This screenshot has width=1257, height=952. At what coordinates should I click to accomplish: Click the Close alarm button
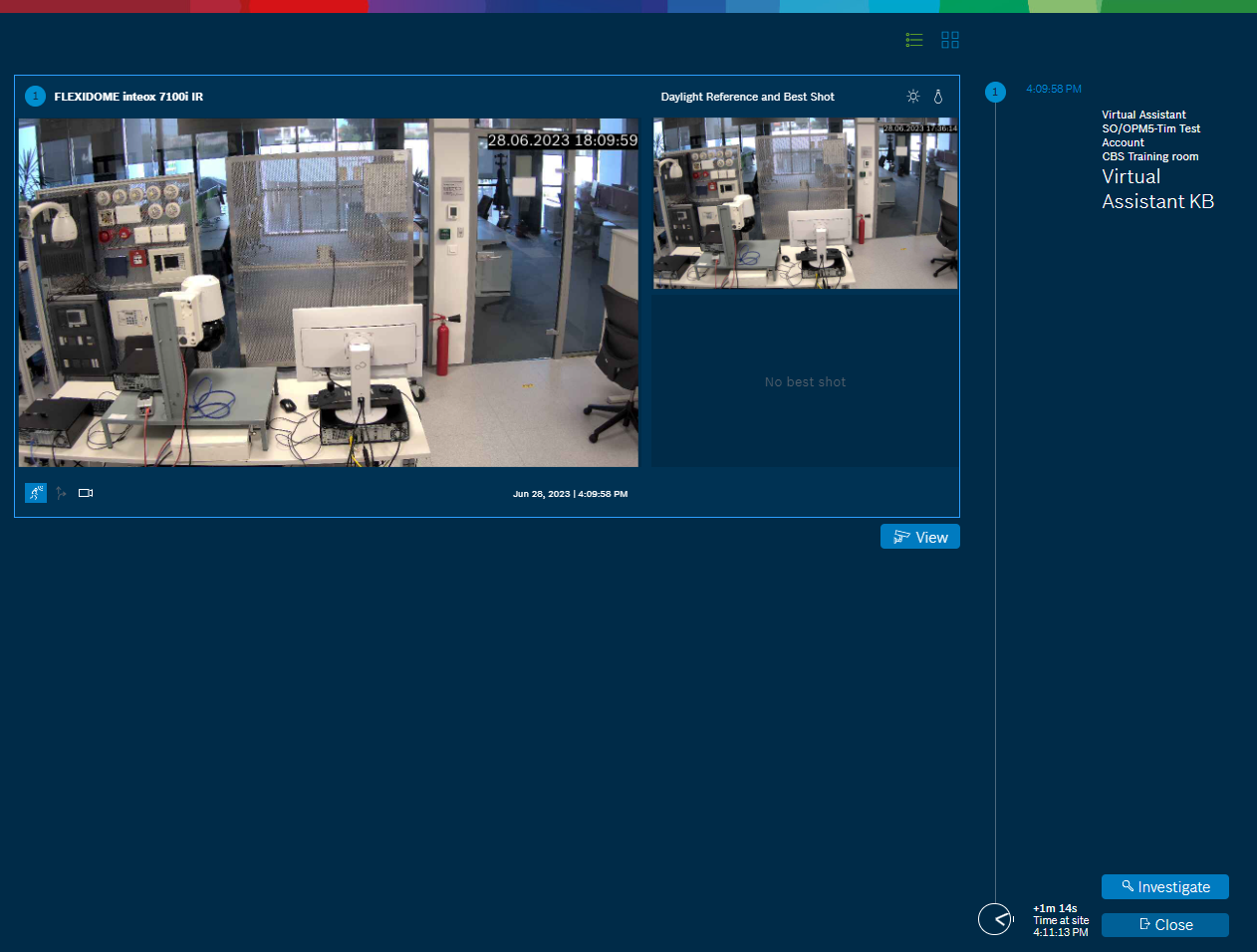pyautogui.click(x=1165, y=925)
